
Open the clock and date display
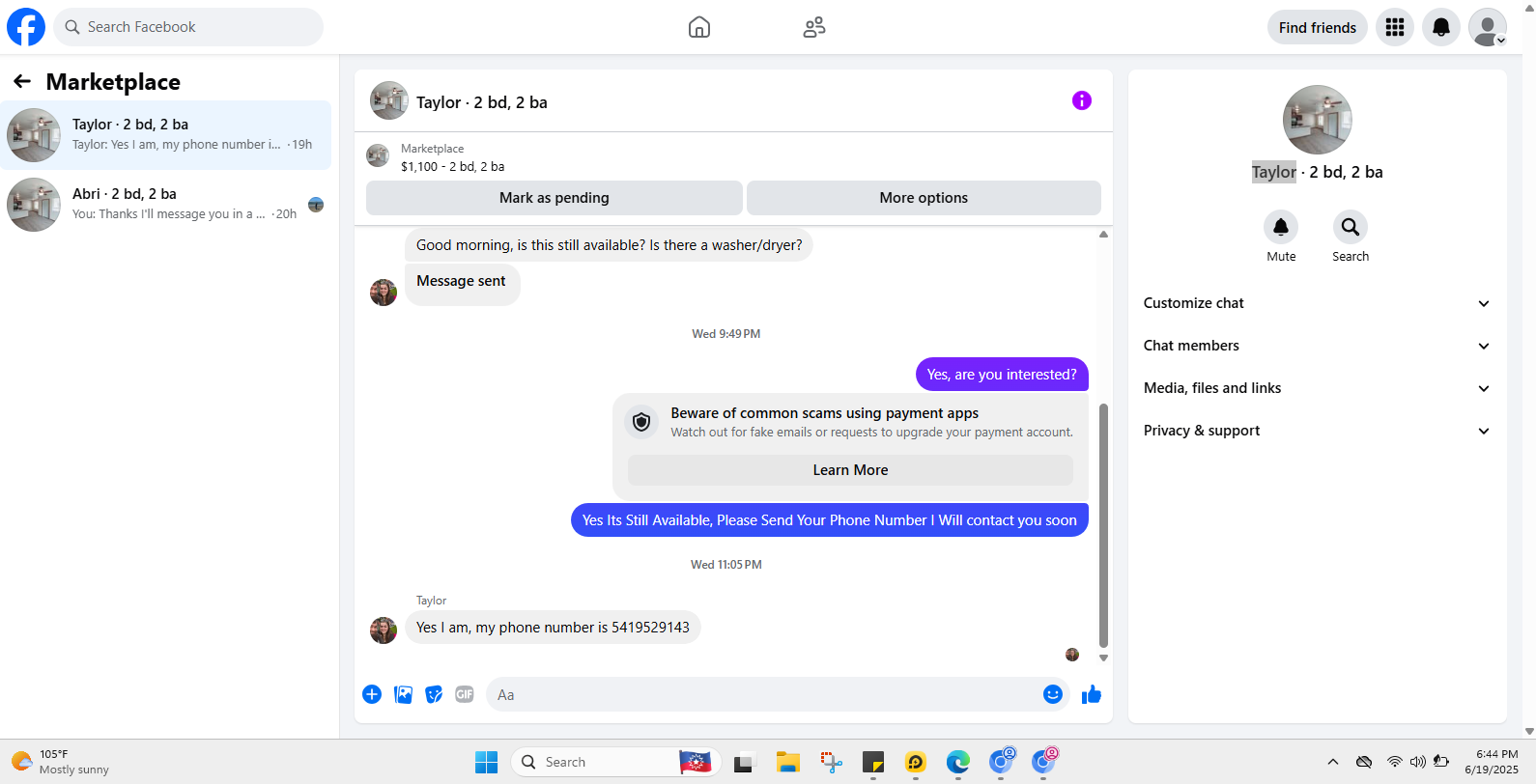tap(1492, 762)
